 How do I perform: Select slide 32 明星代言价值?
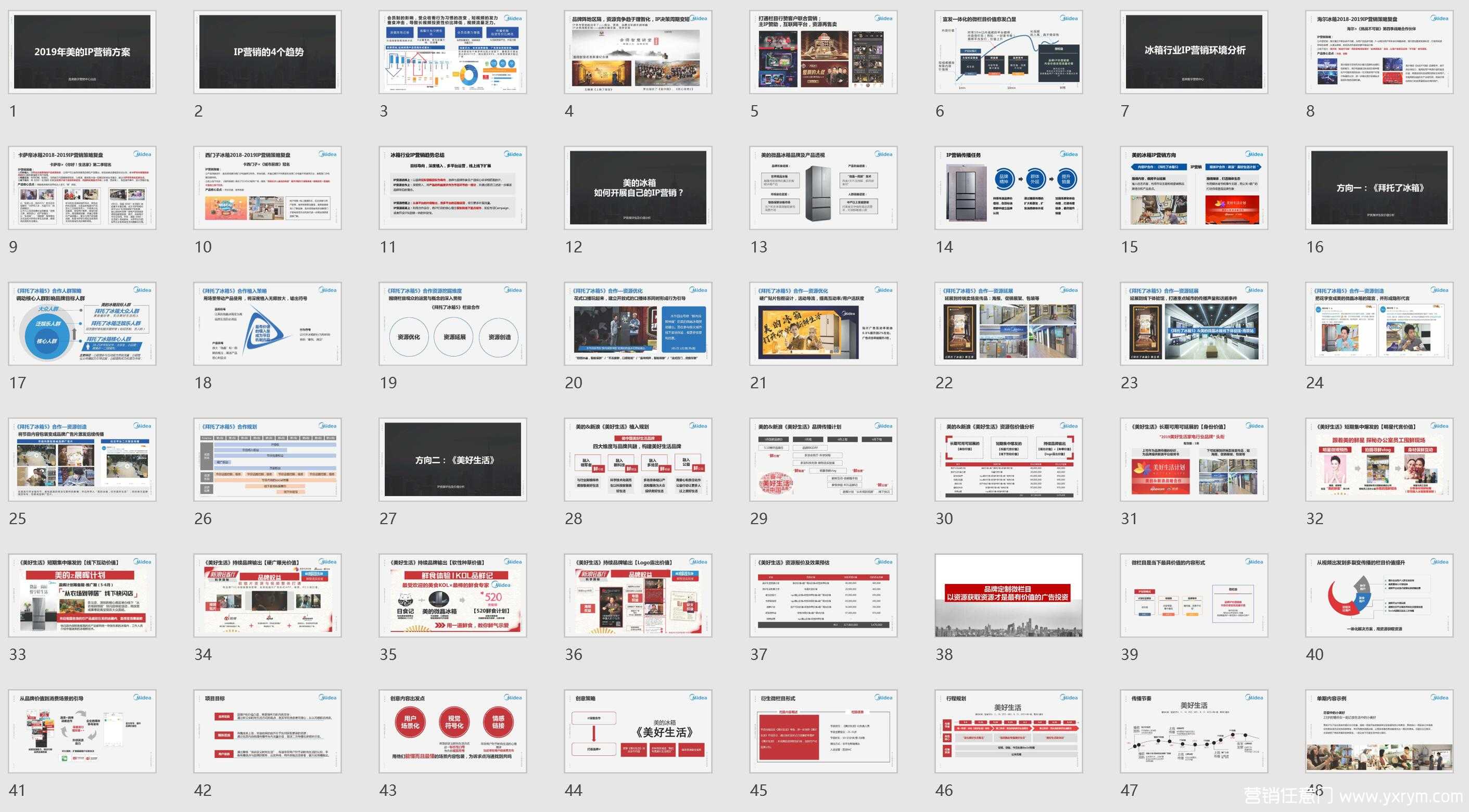pyautogui.click(x=1379, y=460)
